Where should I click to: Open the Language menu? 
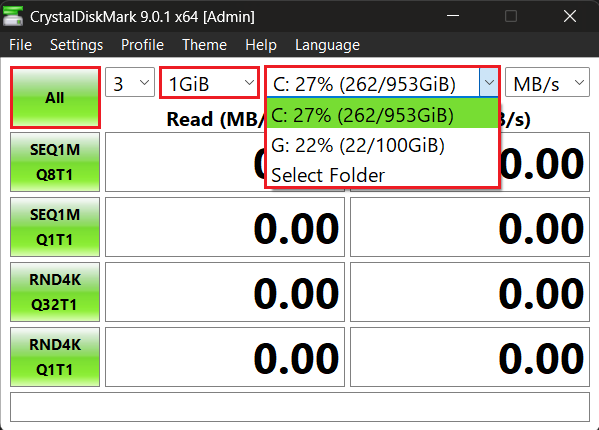[x=327, y=45]
